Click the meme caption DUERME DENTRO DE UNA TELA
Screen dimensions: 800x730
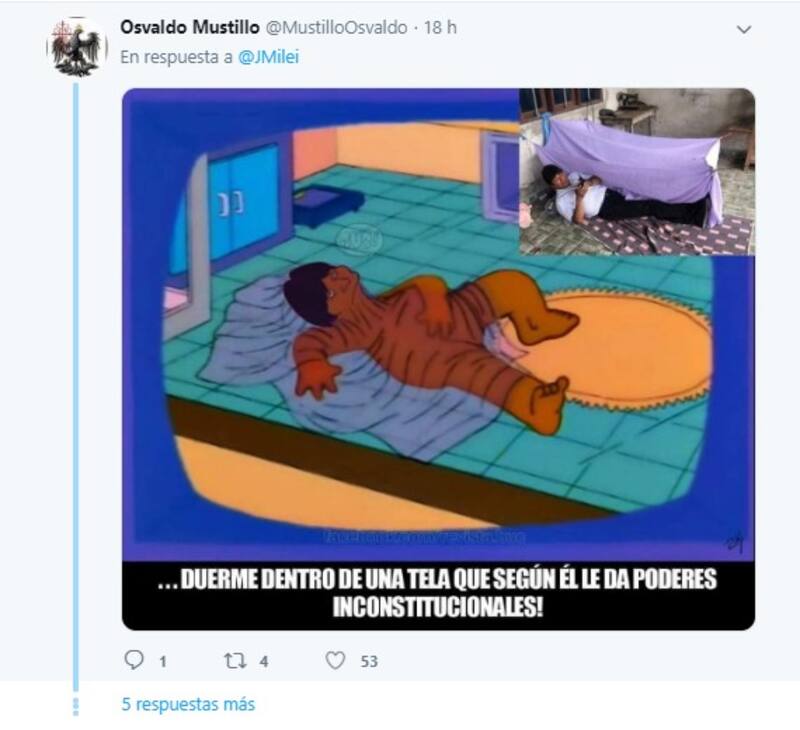[437, 593]
